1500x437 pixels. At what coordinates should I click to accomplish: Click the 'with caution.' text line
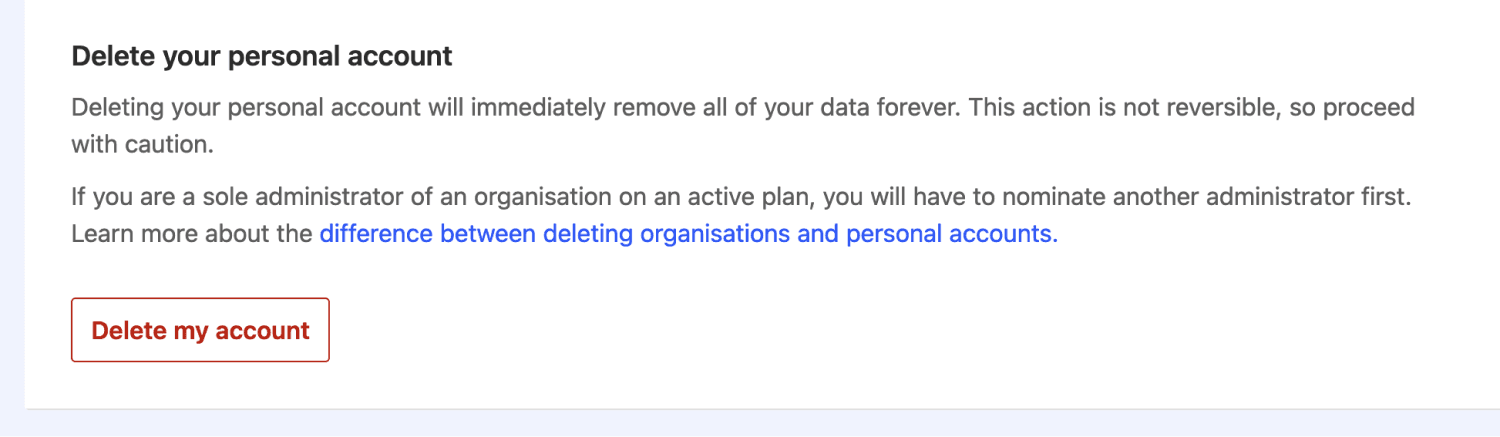(142, 145)
